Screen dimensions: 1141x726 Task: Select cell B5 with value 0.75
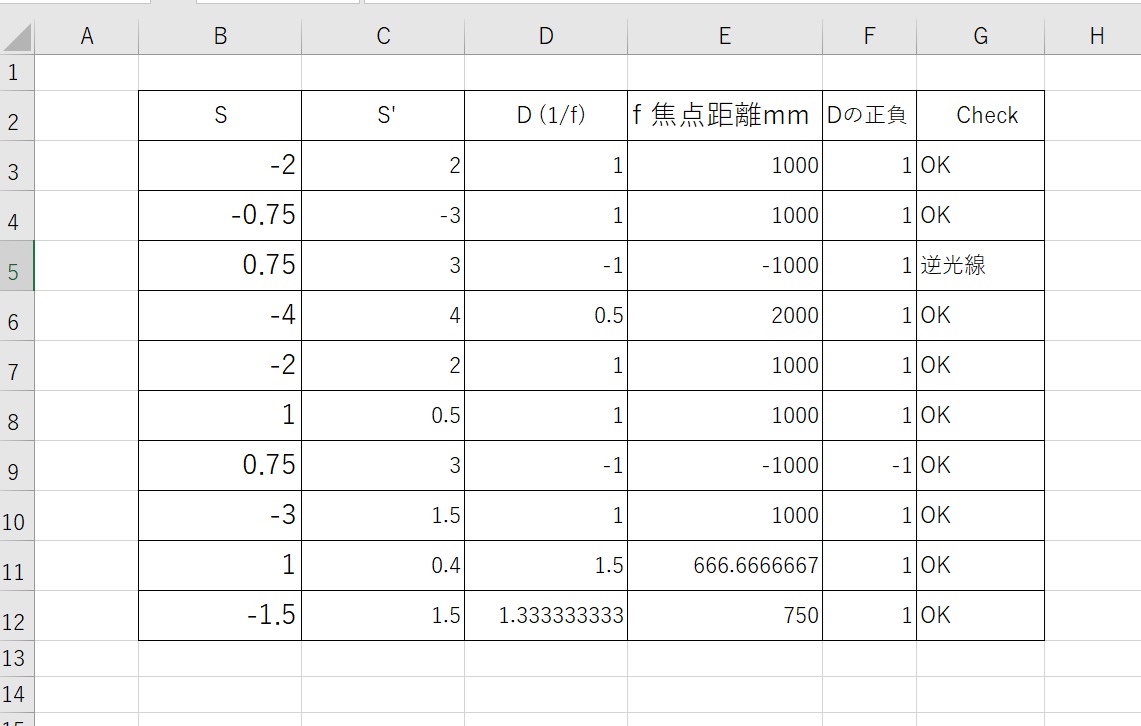pos(220,266)
